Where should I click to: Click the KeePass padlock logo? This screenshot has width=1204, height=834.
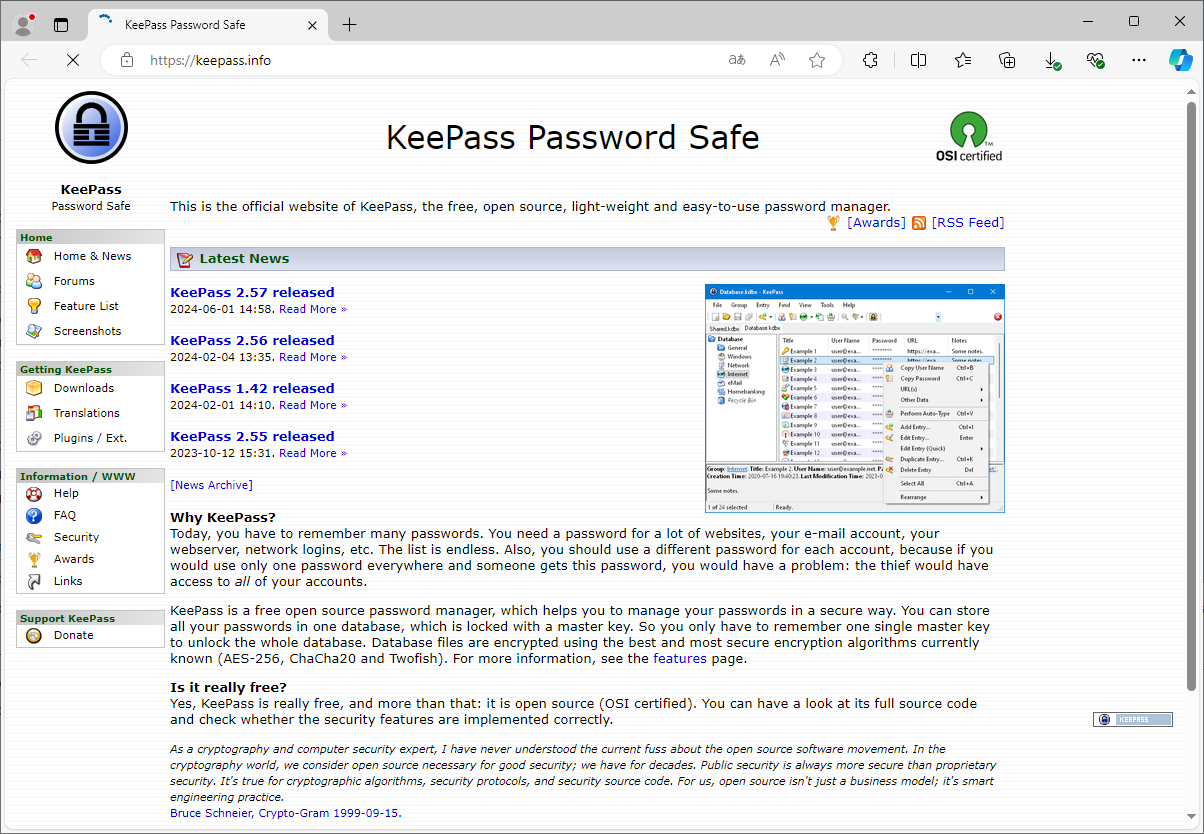point(91,127)
